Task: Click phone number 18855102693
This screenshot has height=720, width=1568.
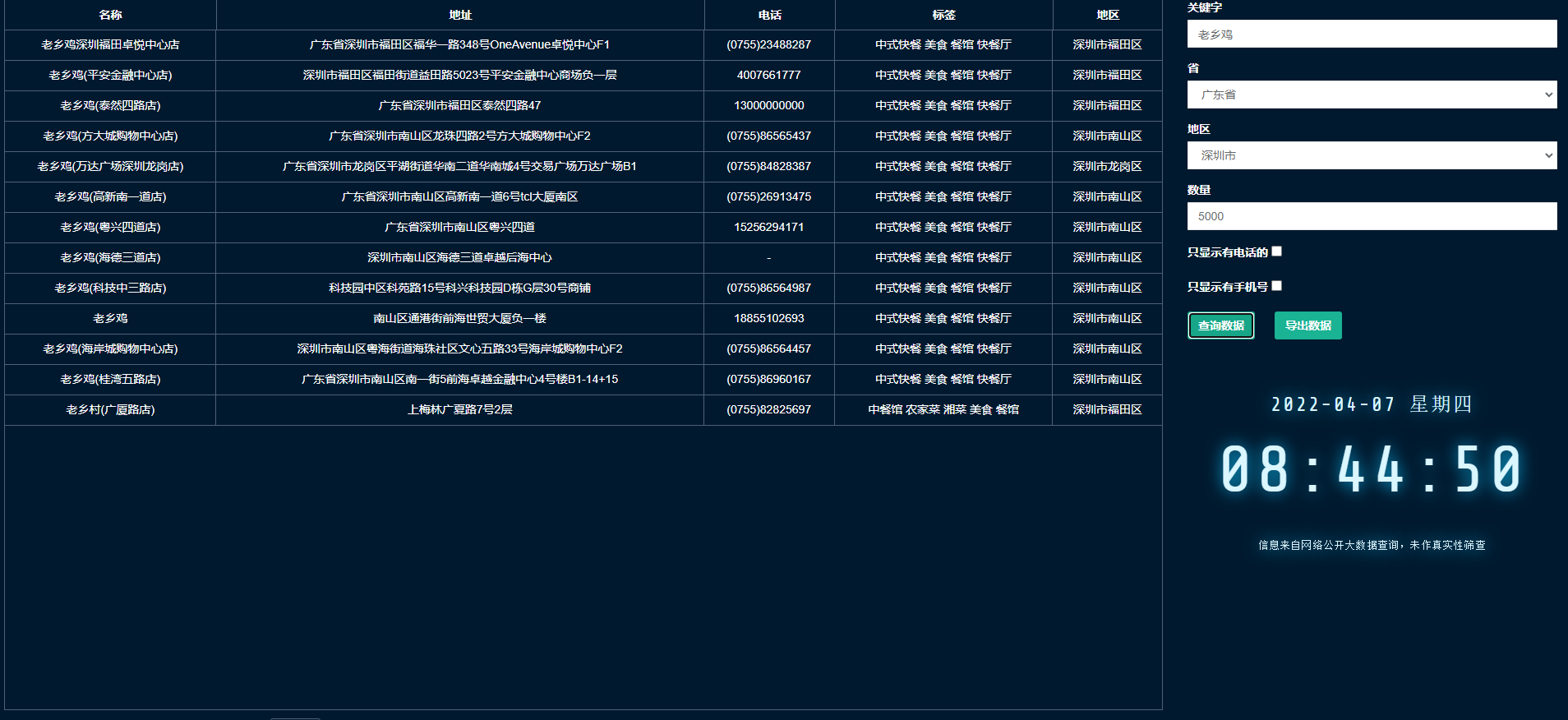Action: click(768, 318)
